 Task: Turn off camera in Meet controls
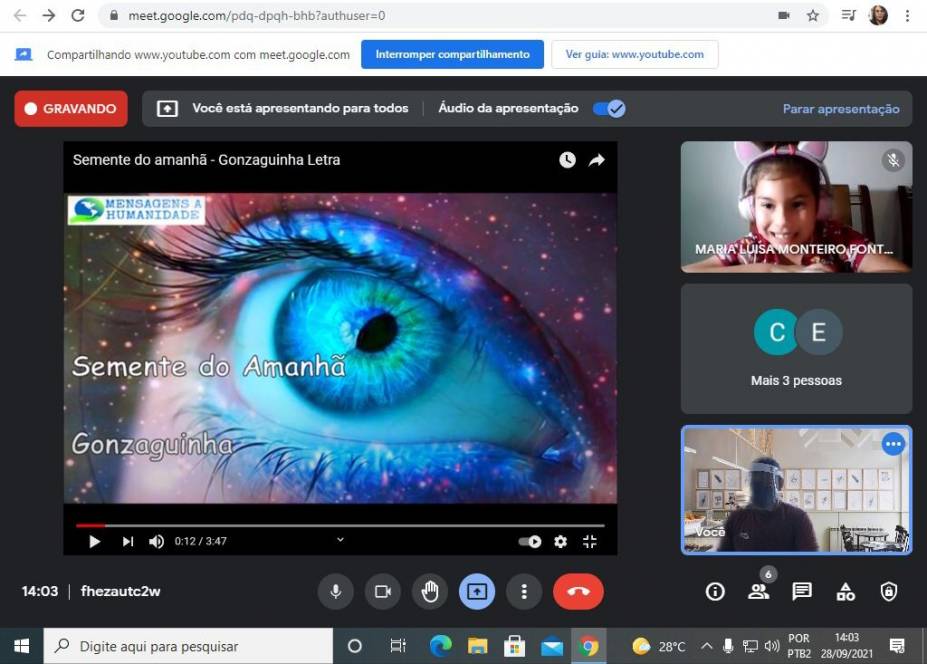(382, 591)
